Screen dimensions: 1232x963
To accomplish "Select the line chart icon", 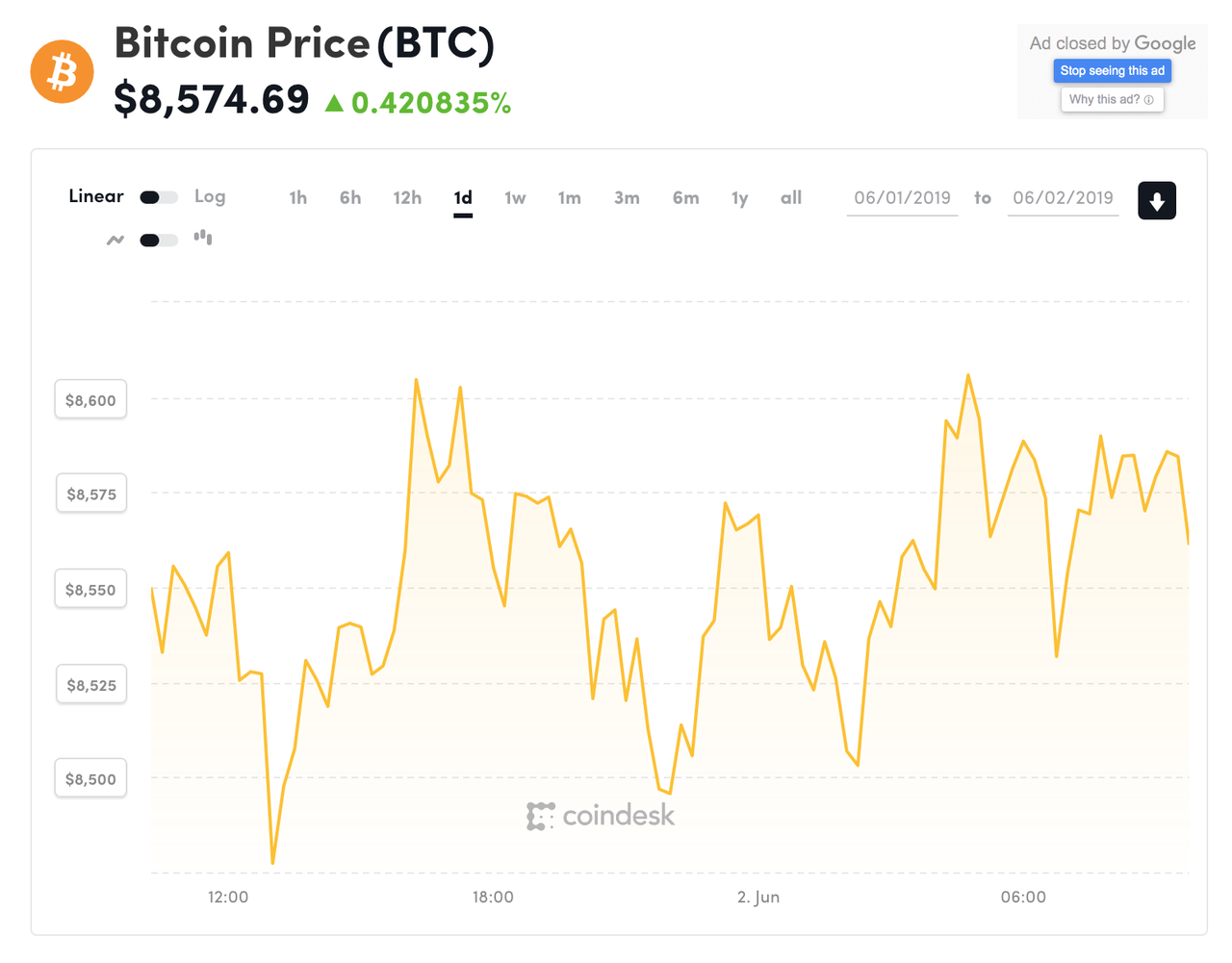I will point(115,240).
